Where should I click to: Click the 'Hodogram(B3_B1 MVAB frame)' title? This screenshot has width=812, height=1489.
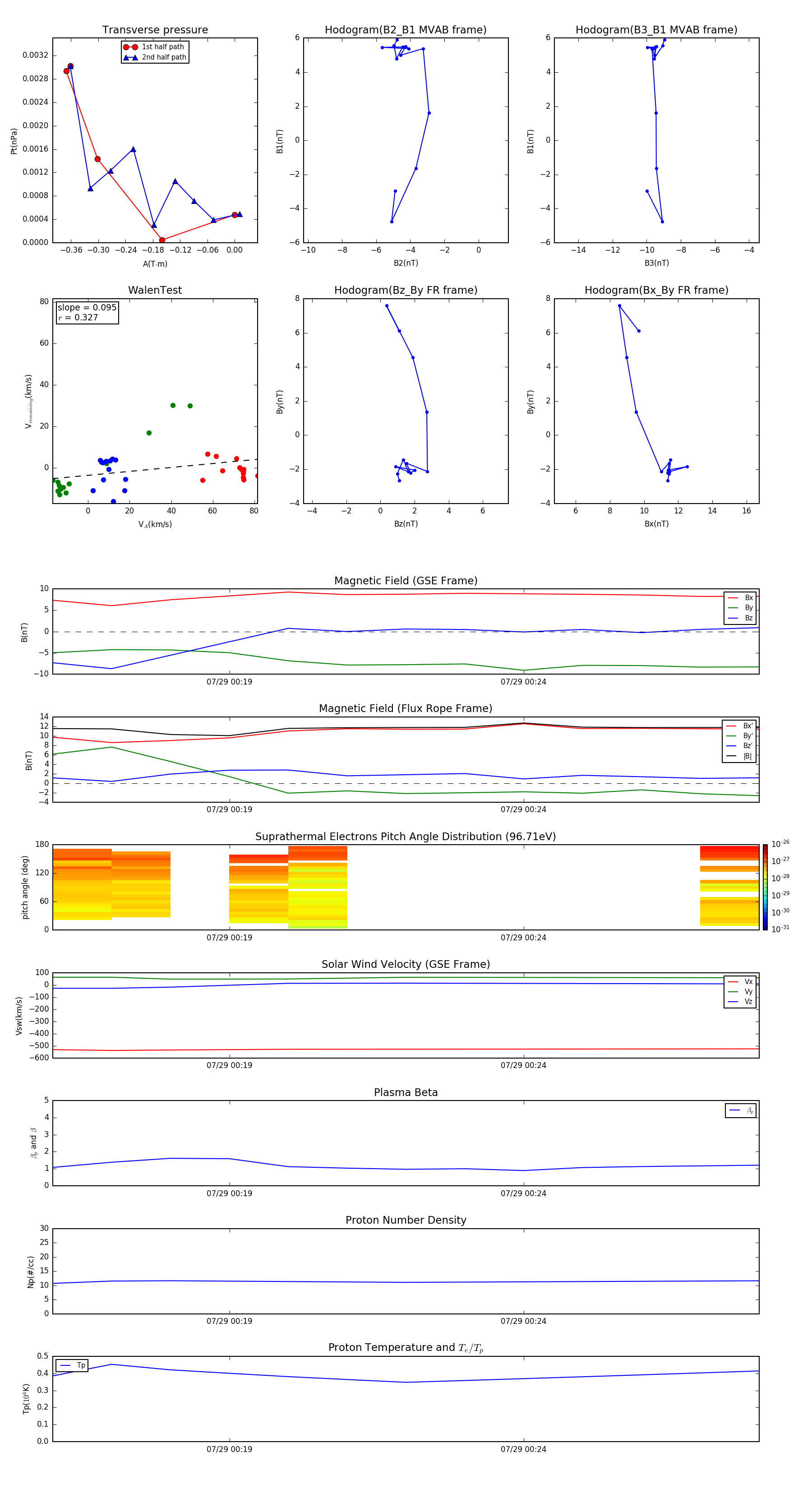(x=656, y=30)
